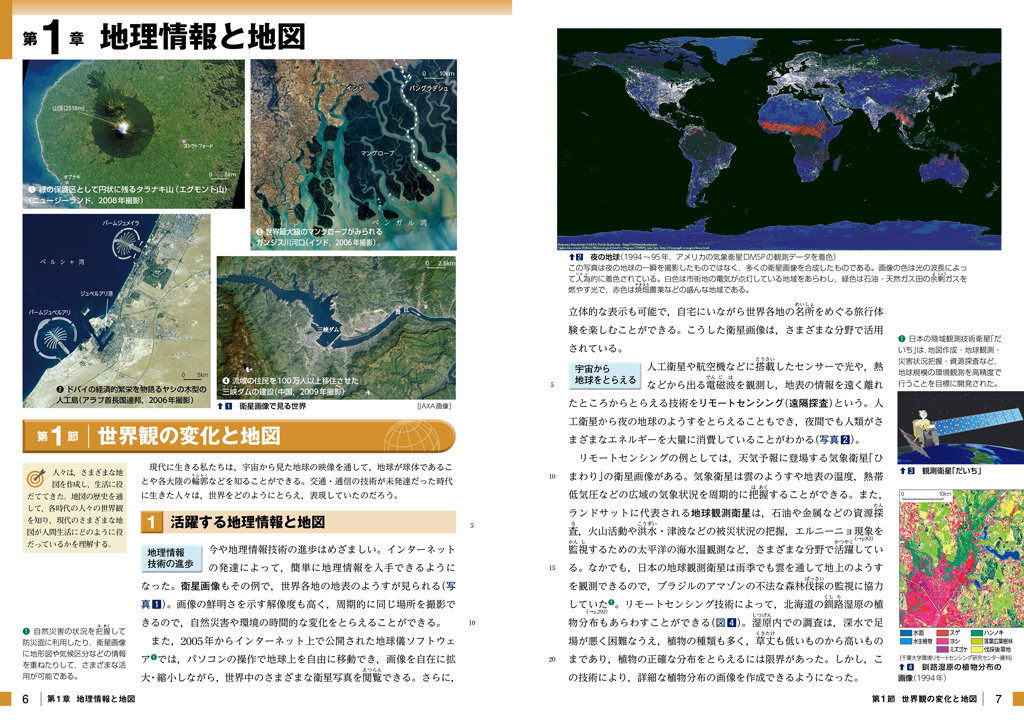1024x723 pixels.
Task: Click page number 6 in the footer
Action: click(25, 699)
